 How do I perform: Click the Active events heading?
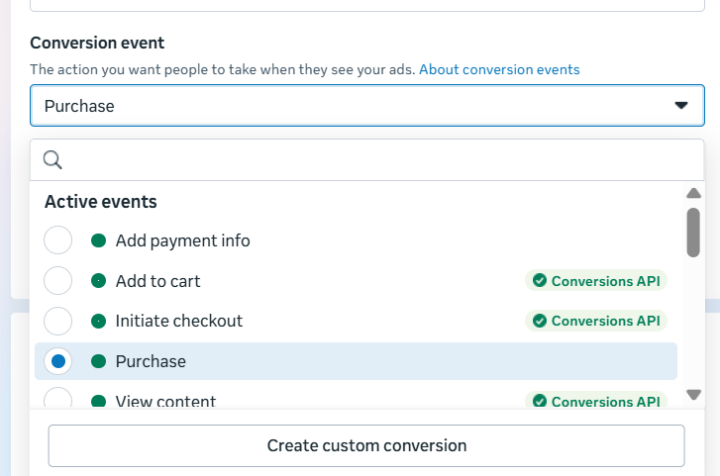(x=101, y=202)
